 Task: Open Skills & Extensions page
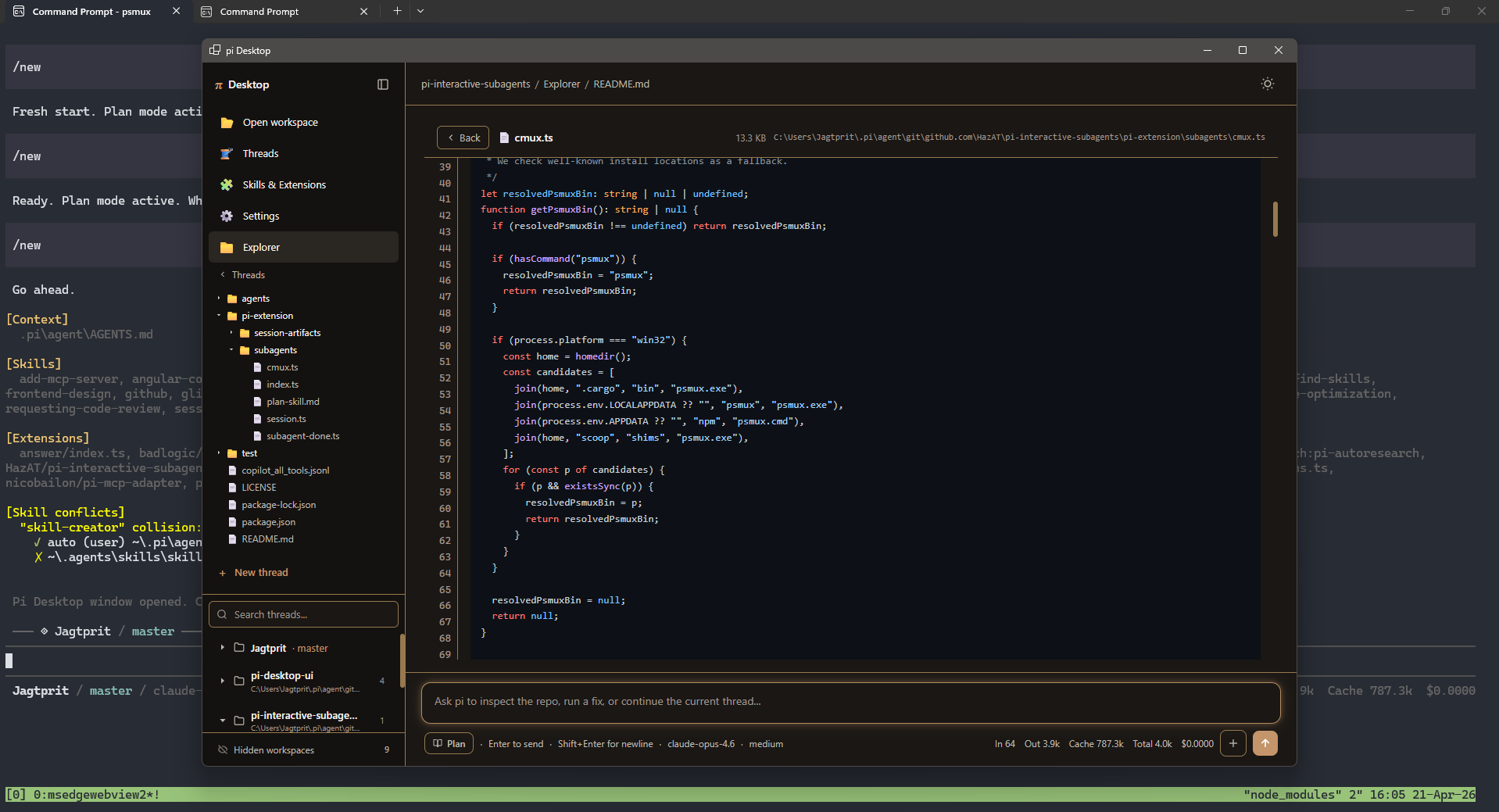[x=303, y=185]
